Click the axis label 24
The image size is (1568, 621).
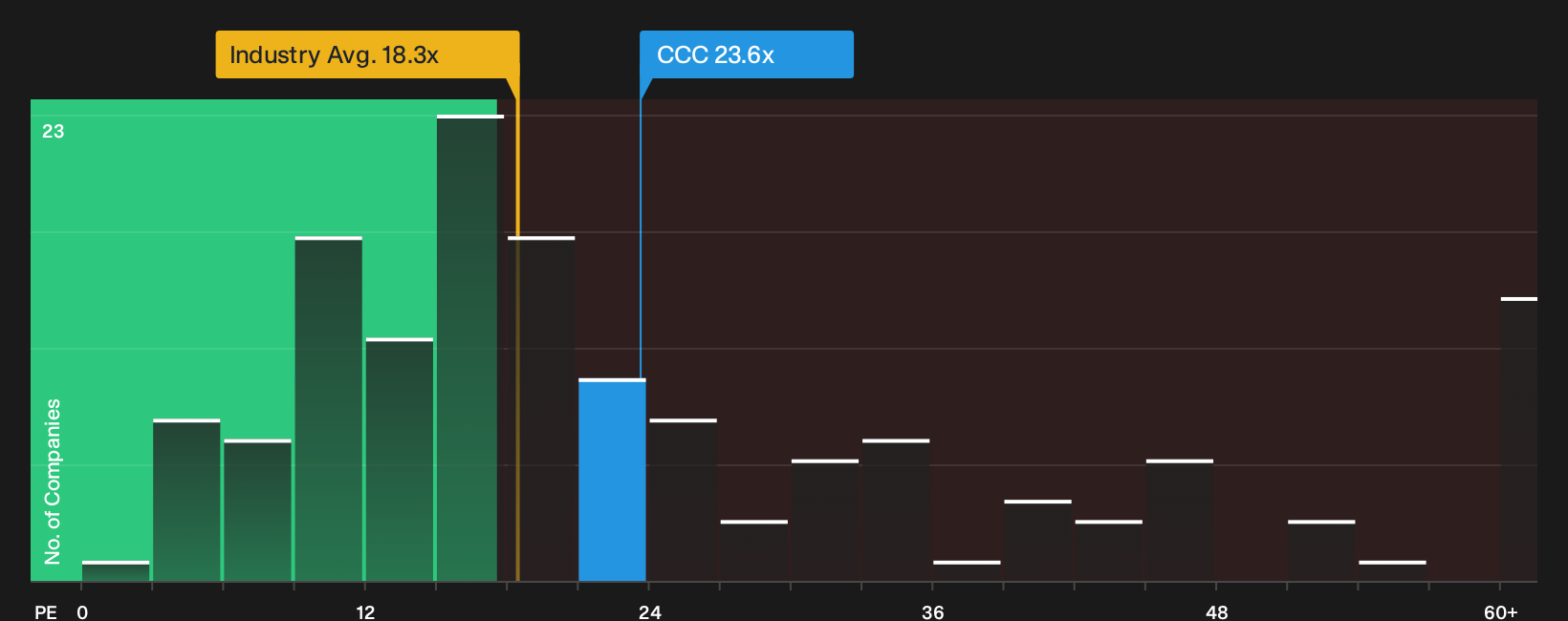pyautogui.click(x=650, y=612)
